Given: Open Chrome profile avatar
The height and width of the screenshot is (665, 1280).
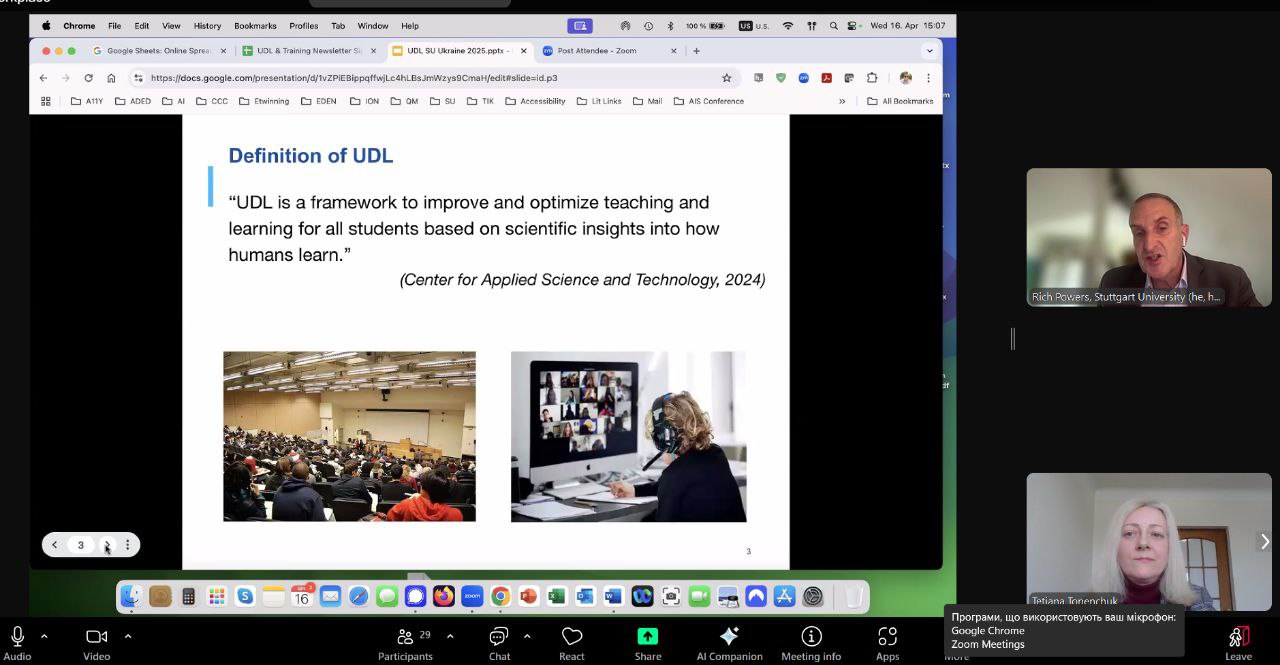Looking at the screenshot, I should pyautogui.click(x=906, y=78).
